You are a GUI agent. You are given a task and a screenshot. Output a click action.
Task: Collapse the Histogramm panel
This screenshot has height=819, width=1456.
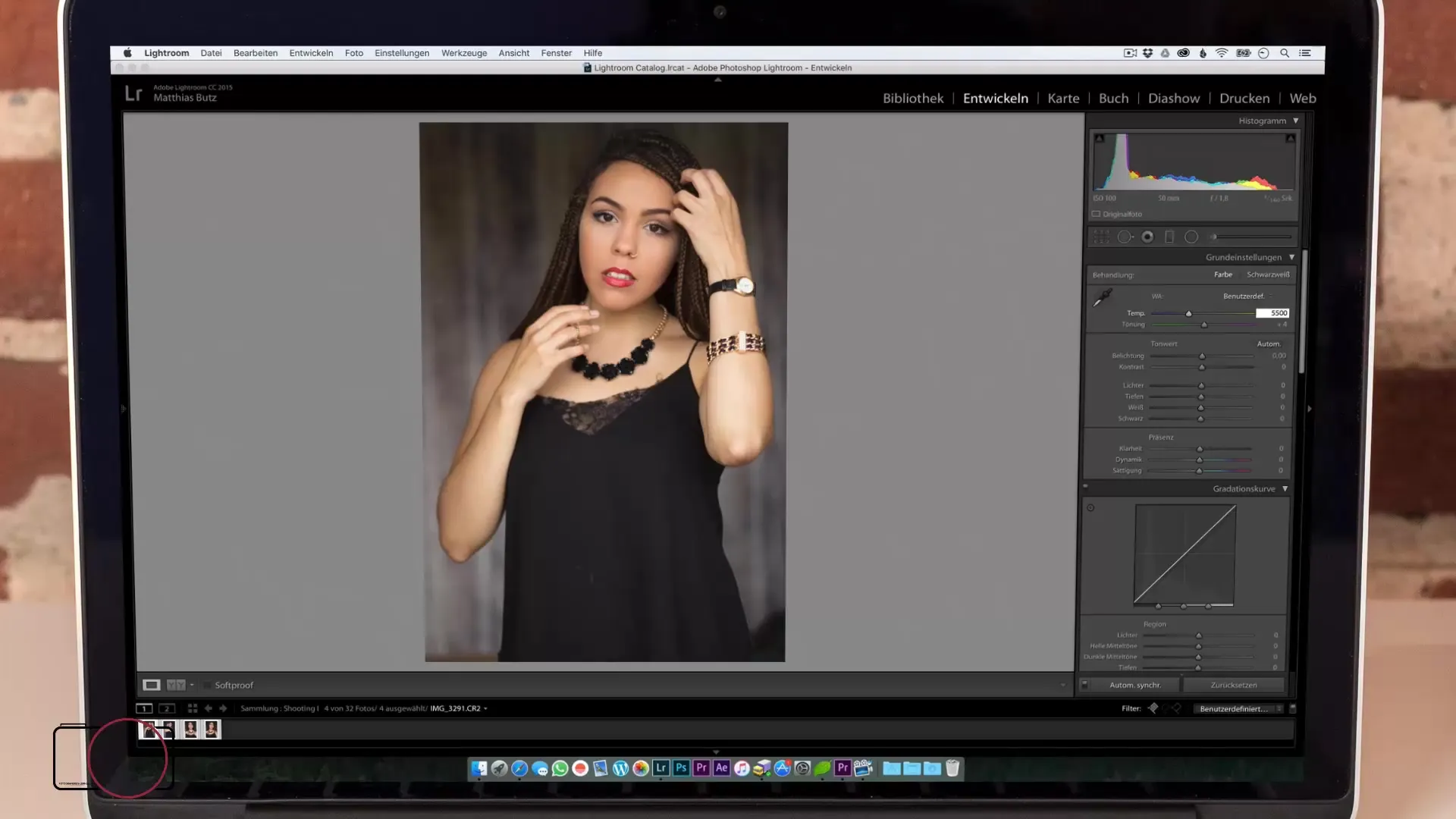pos(1296,121)
